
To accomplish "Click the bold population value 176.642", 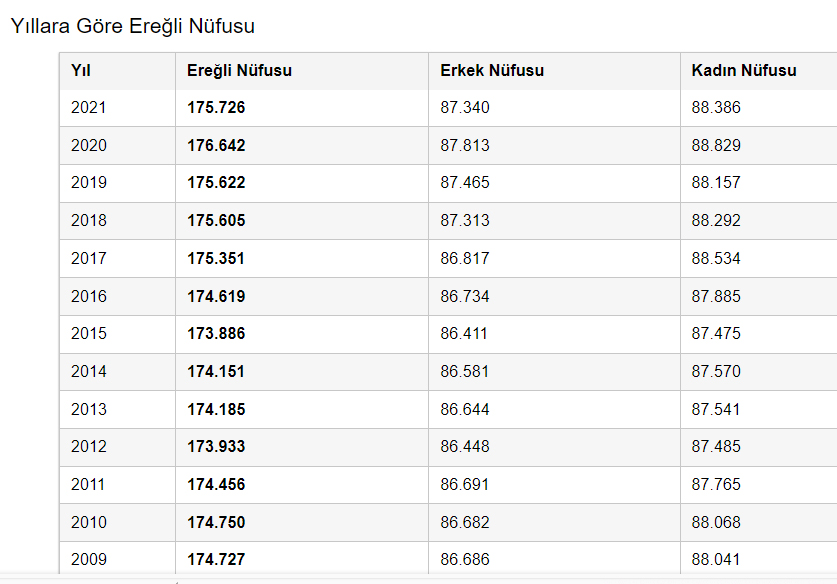I will pos(216,145).
